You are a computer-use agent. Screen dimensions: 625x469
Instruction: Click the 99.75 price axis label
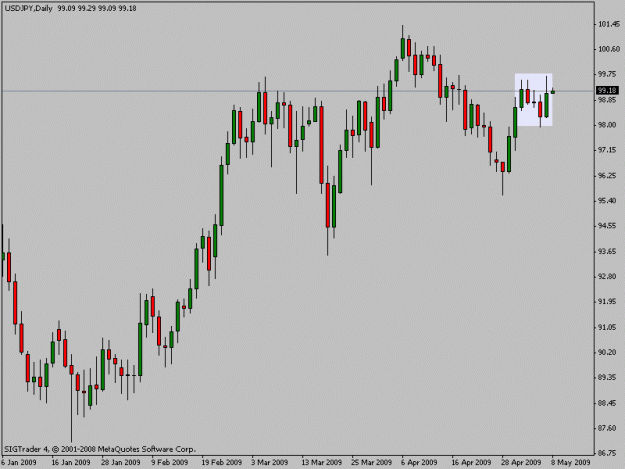click(608, 75)
